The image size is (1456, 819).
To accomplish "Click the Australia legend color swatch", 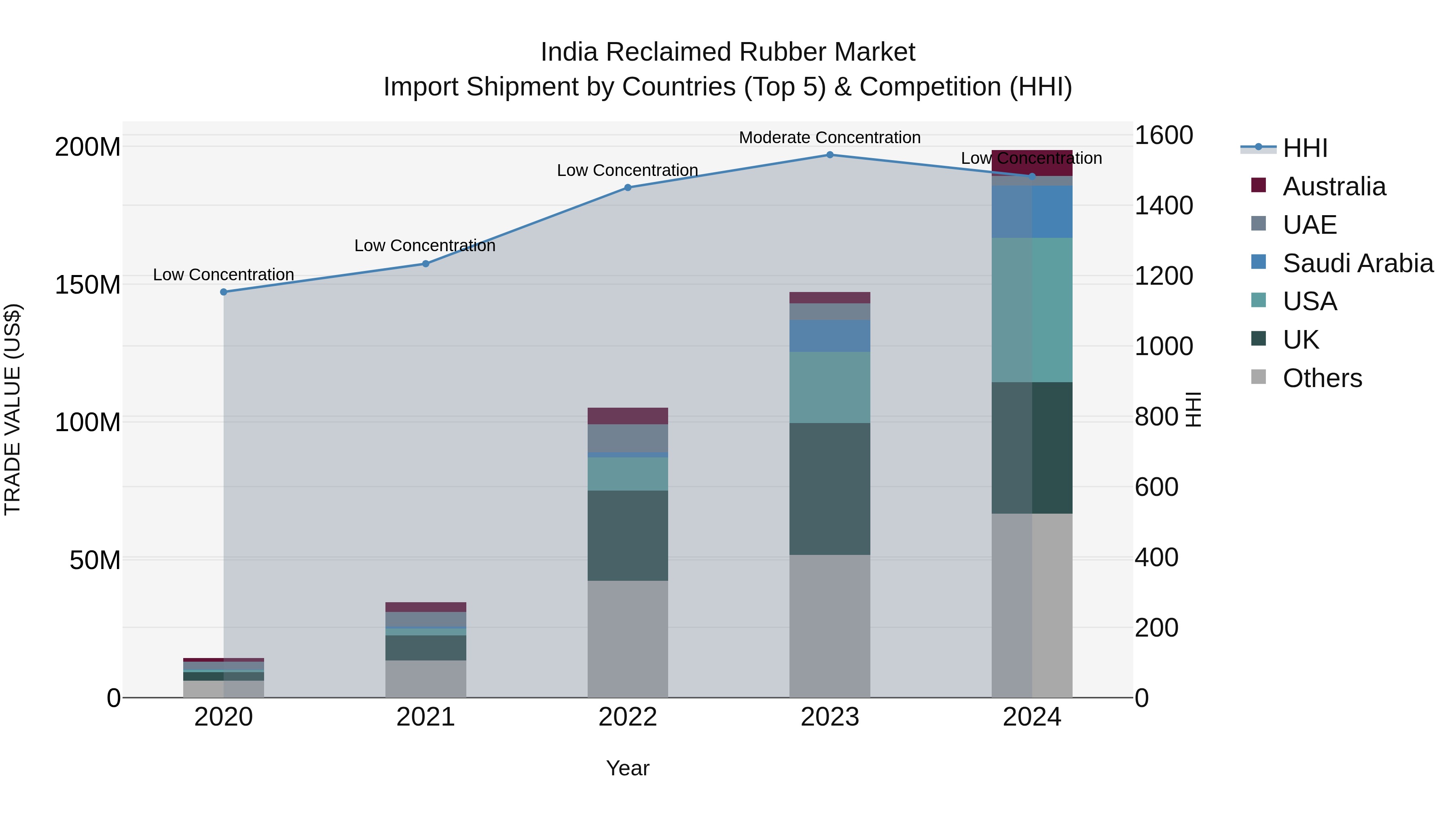I will (1259, 185).
